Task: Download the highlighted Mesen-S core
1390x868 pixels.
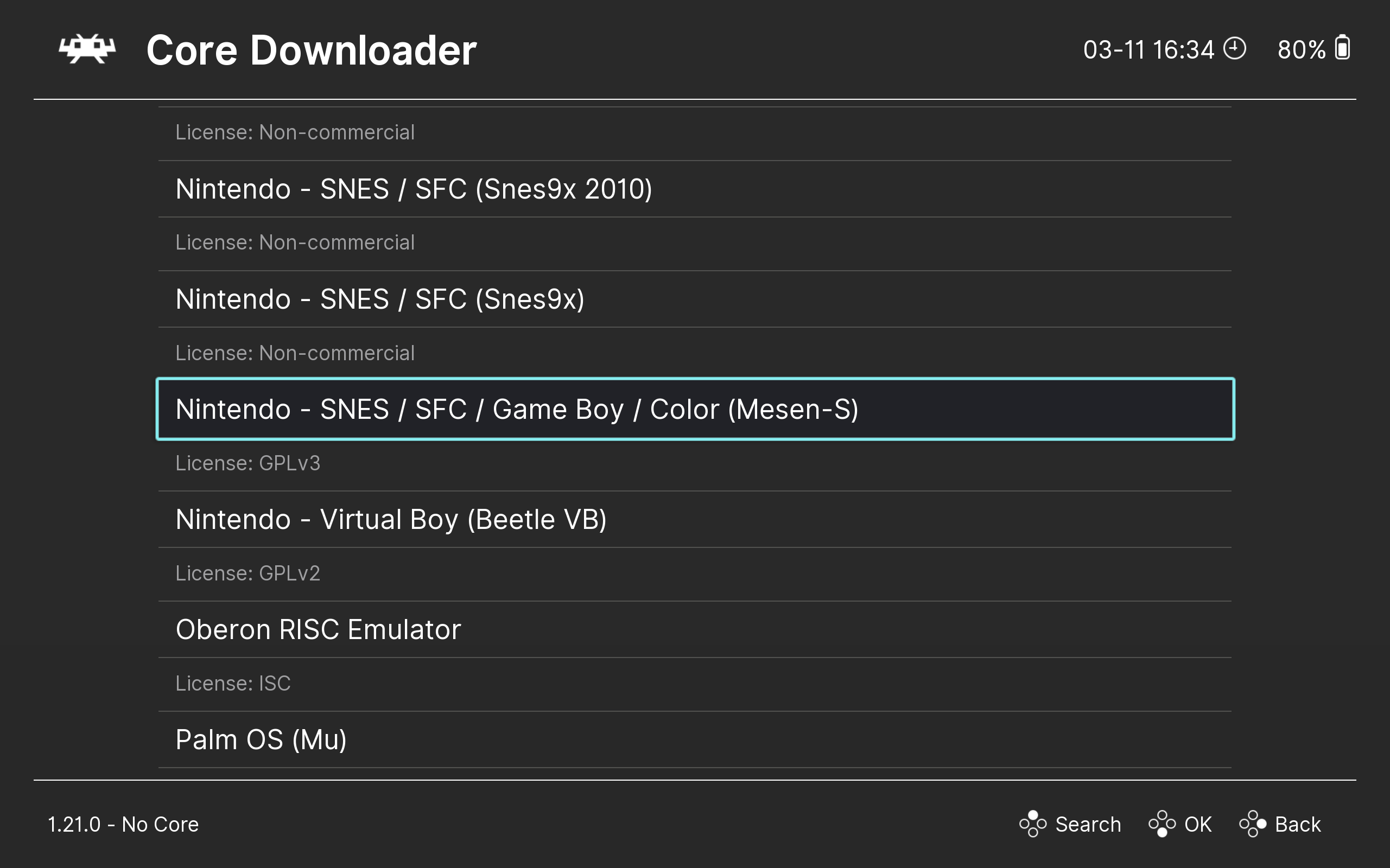Action: [x=517, y=409]
